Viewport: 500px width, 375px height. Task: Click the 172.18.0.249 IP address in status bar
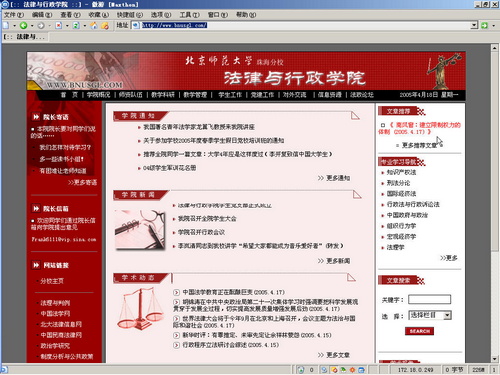click(415, 370)
